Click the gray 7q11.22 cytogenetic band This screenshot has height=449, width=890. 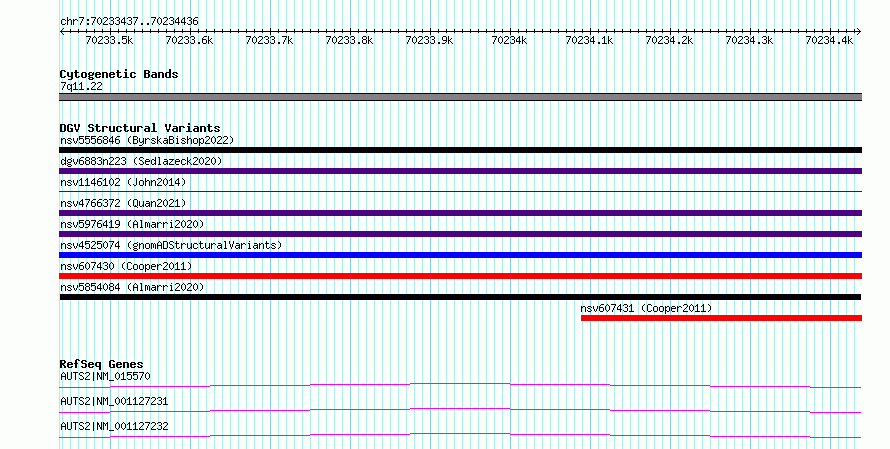(460, 97)
